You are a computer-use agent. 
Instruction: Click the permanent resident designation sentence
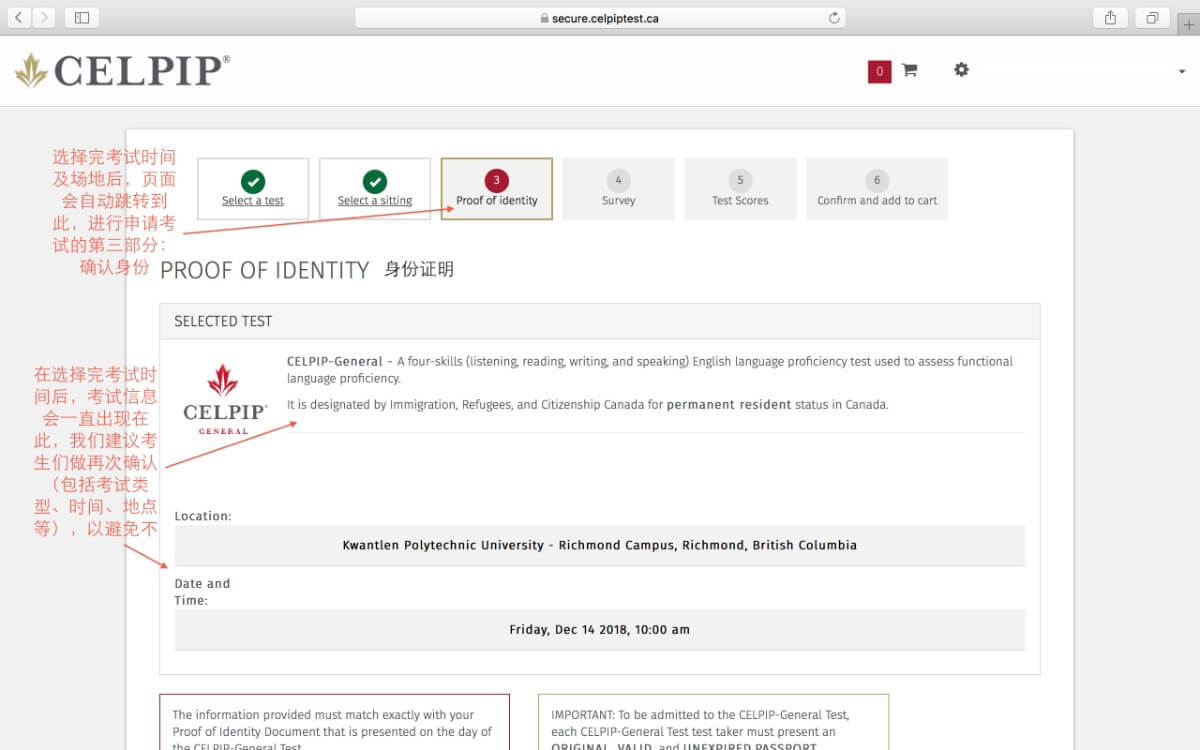588,405
